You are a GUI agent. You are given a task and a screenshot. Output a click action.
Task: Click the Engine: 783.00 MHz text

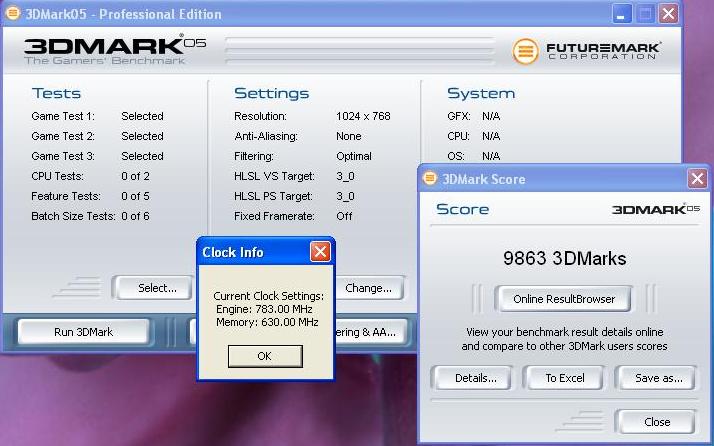(264, 309)
